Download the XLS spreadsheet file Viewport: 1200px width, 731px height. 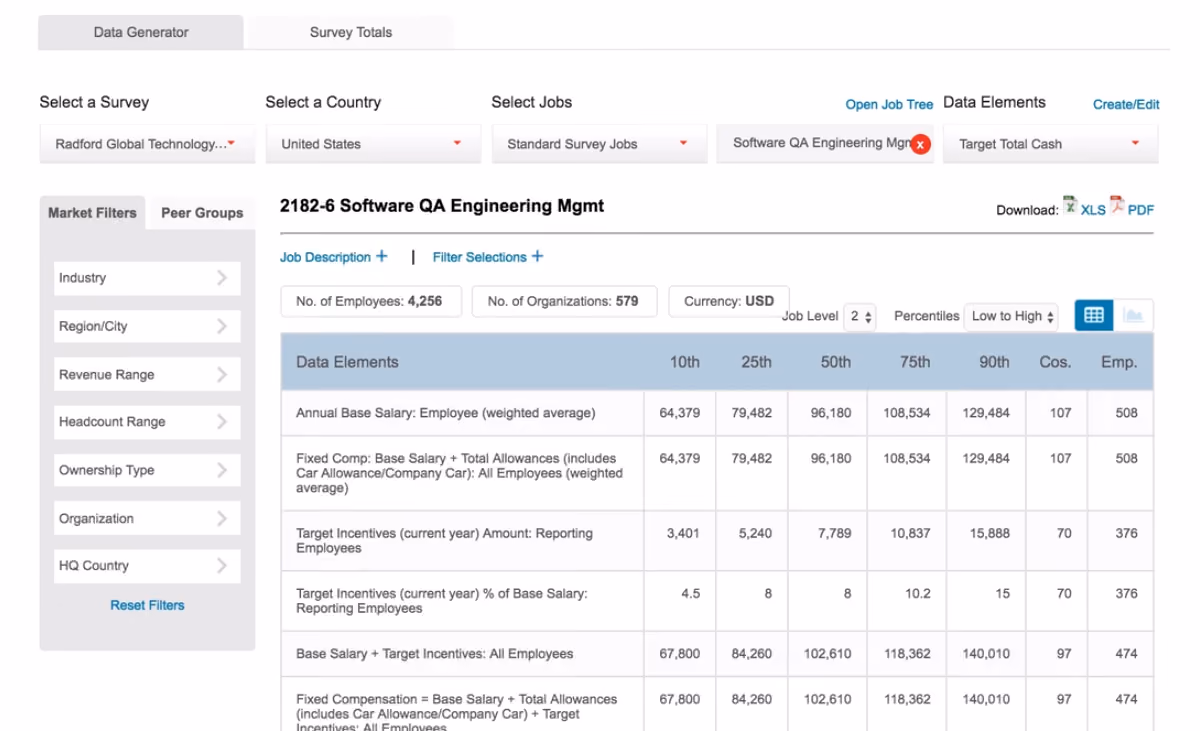click(1084, 207)
